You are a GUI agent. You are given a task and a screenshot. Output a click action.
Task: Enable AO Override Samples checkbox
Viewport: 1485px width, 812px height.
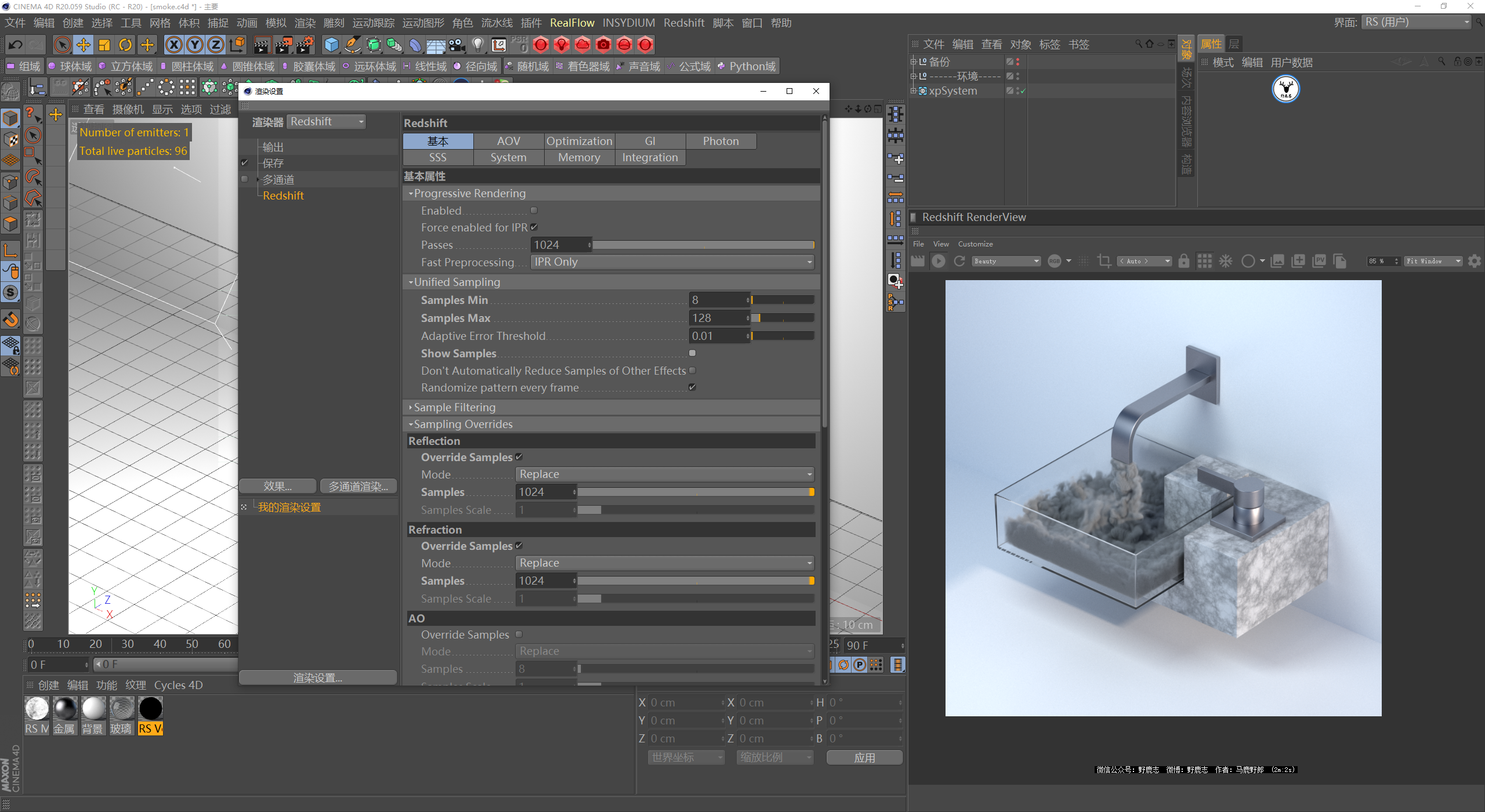coord(519,635)
